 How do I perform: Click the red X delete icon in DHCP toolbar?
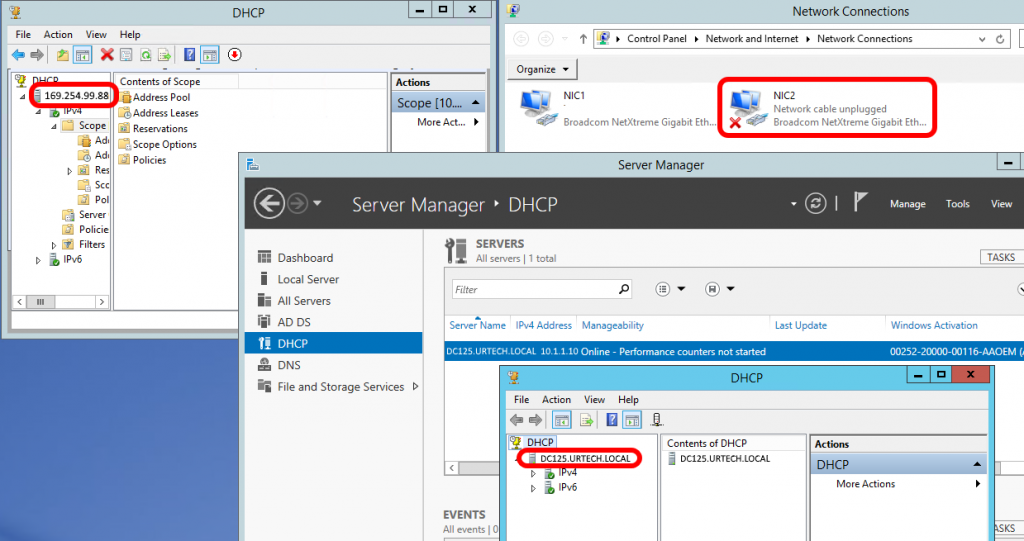pyautogui.click(x=106, y=55)
